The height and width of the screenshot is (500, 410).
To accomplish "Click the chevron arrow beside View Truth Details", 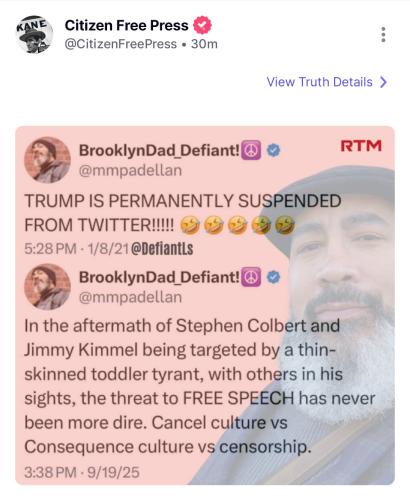I will point(383,82).
